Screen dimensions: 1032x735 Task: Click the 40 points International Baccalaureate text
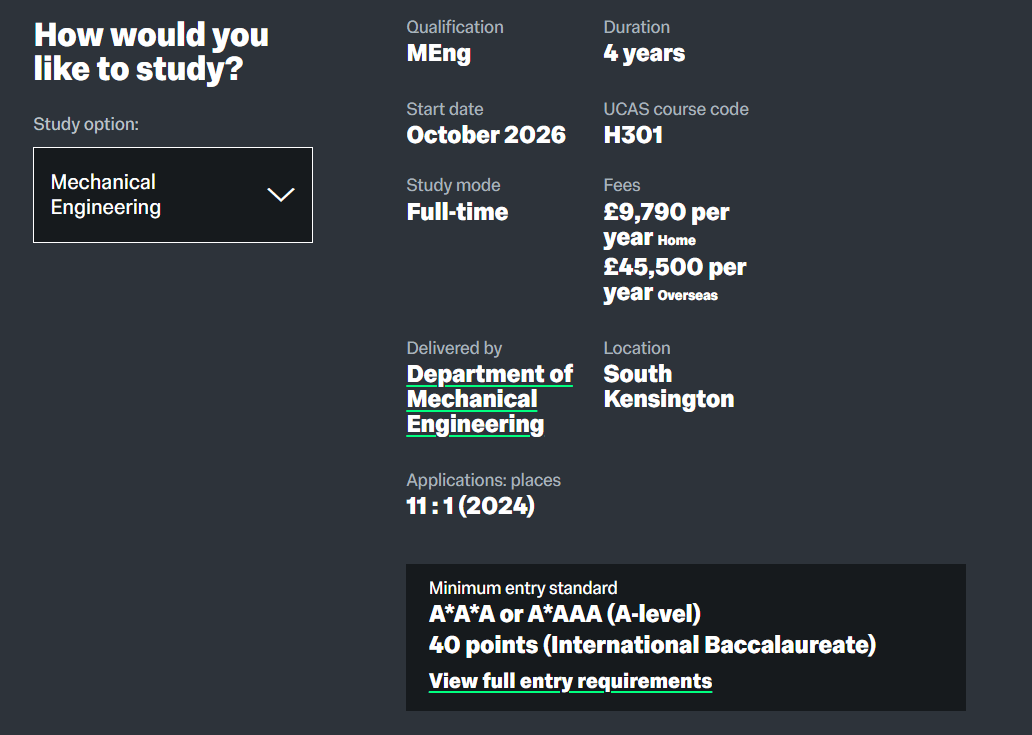(652, 645)
